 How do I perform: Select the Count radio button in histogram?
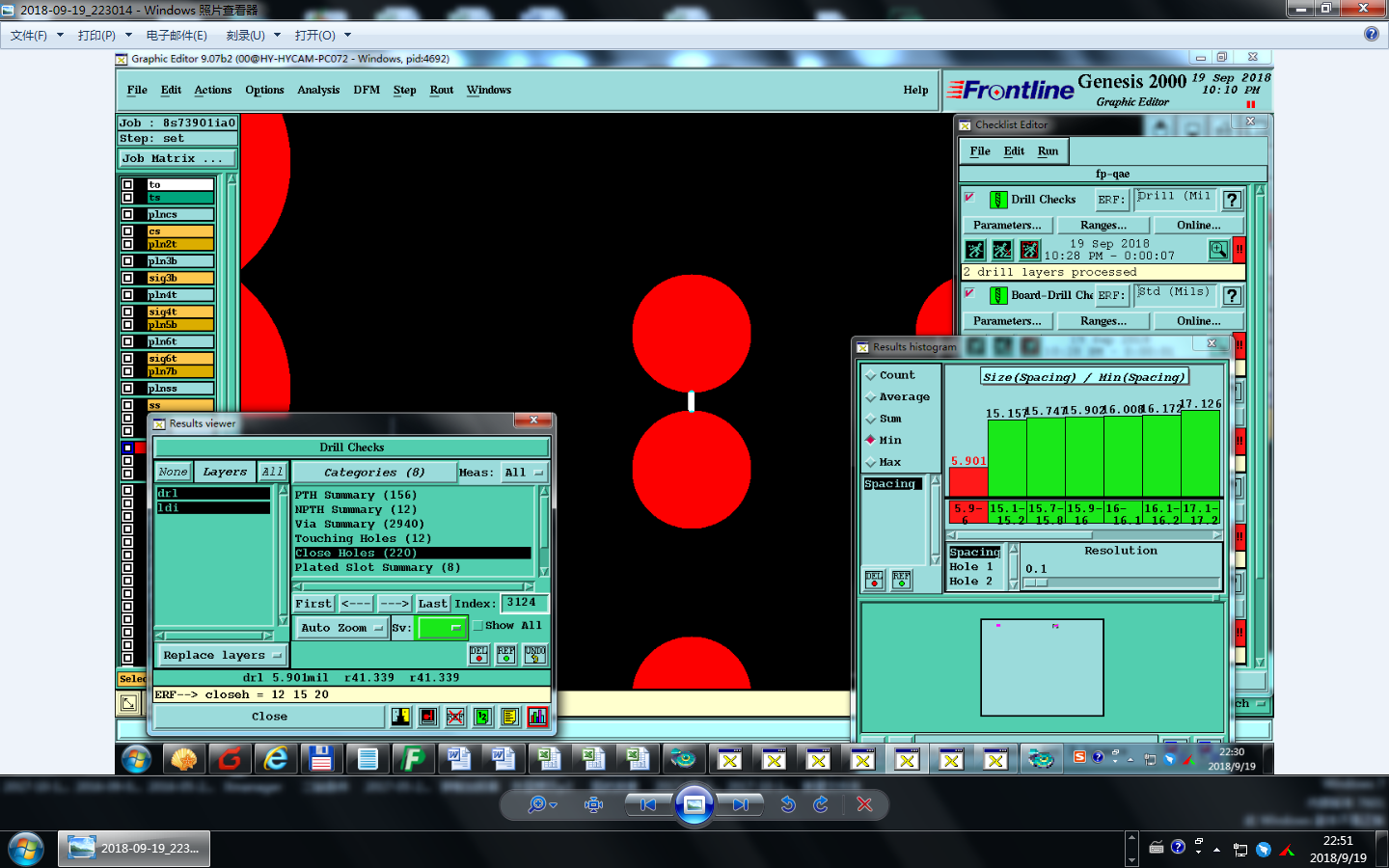coord(871,375)
